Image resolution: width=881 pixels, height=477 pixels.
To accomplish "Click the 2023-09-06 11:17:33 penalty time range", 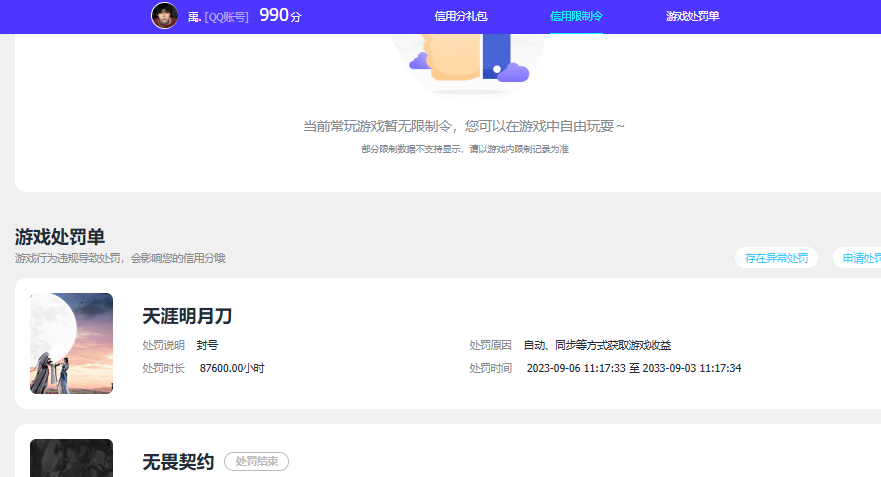I will [x=634, y=368].
